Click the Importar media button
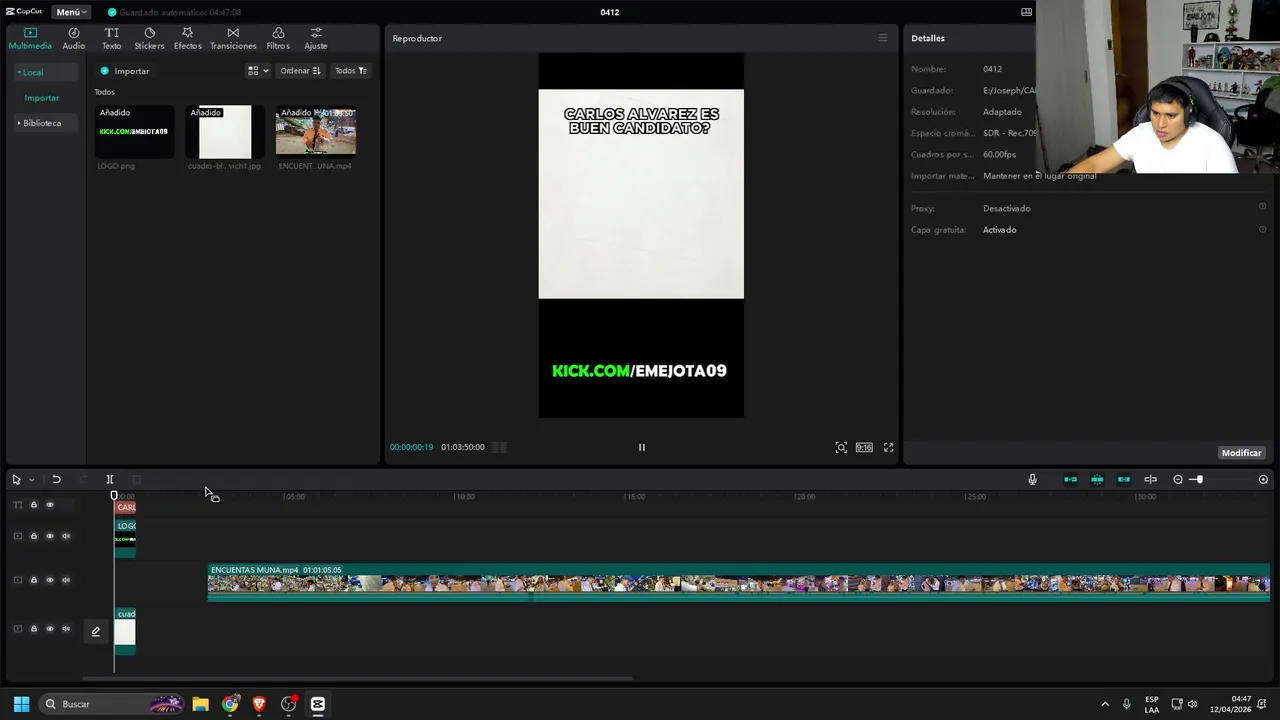The width and height of the screenshot is (1280, 720). [125, 71]
